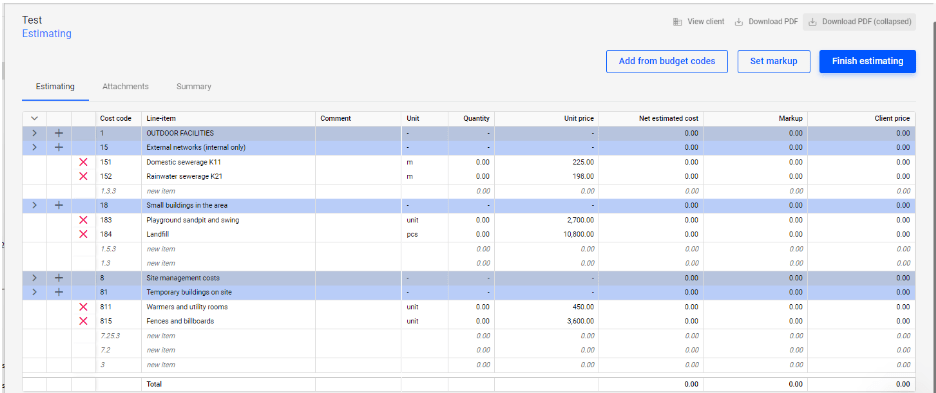Image resolution: width=936 pixels, height=393 pixels.
Task: Click Add from budget codes button
Action: click(x=667, y=61)
